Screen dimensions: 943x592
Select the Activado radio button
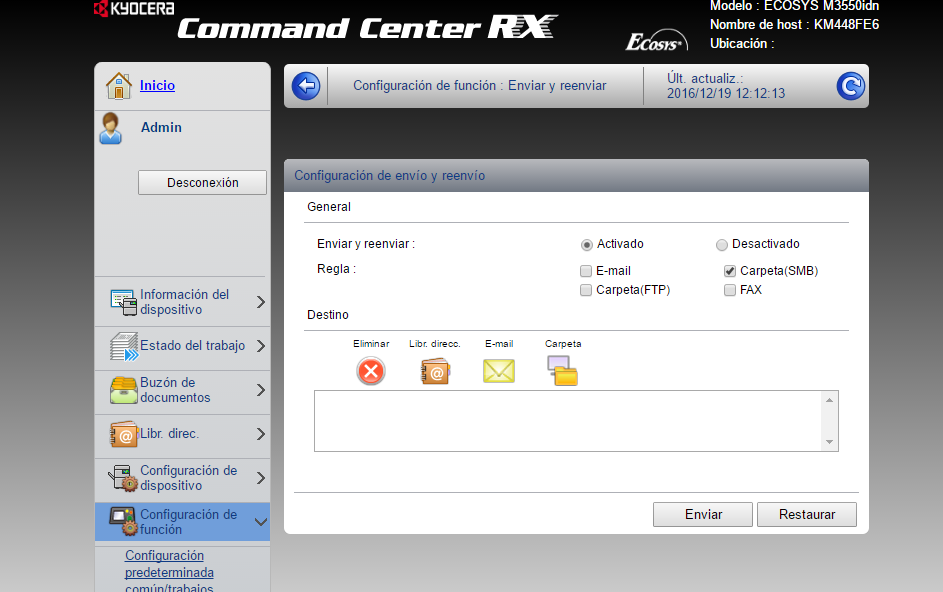click(x=586, y=245)
